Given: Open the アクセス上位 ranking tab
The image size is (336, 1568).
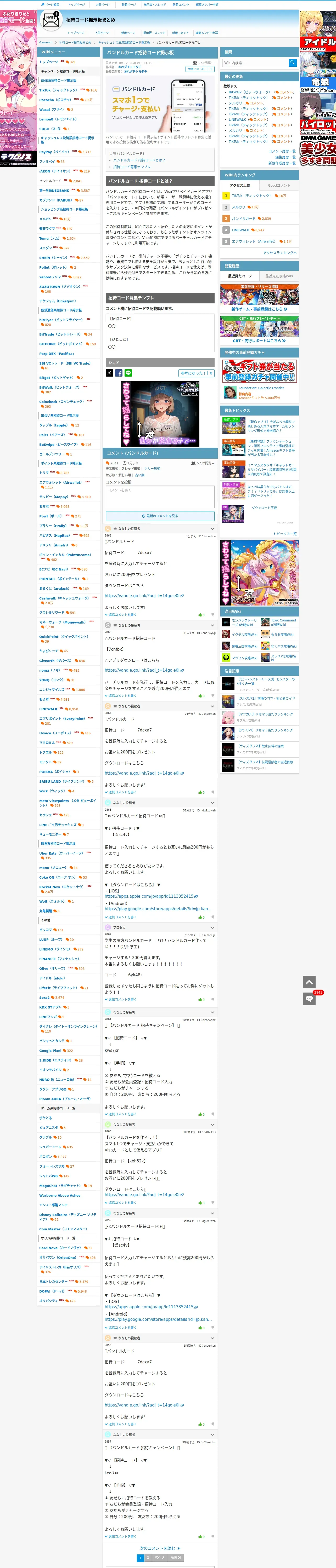Looking at the screenshot, I should pyautogui.click(x=240, y=185).
